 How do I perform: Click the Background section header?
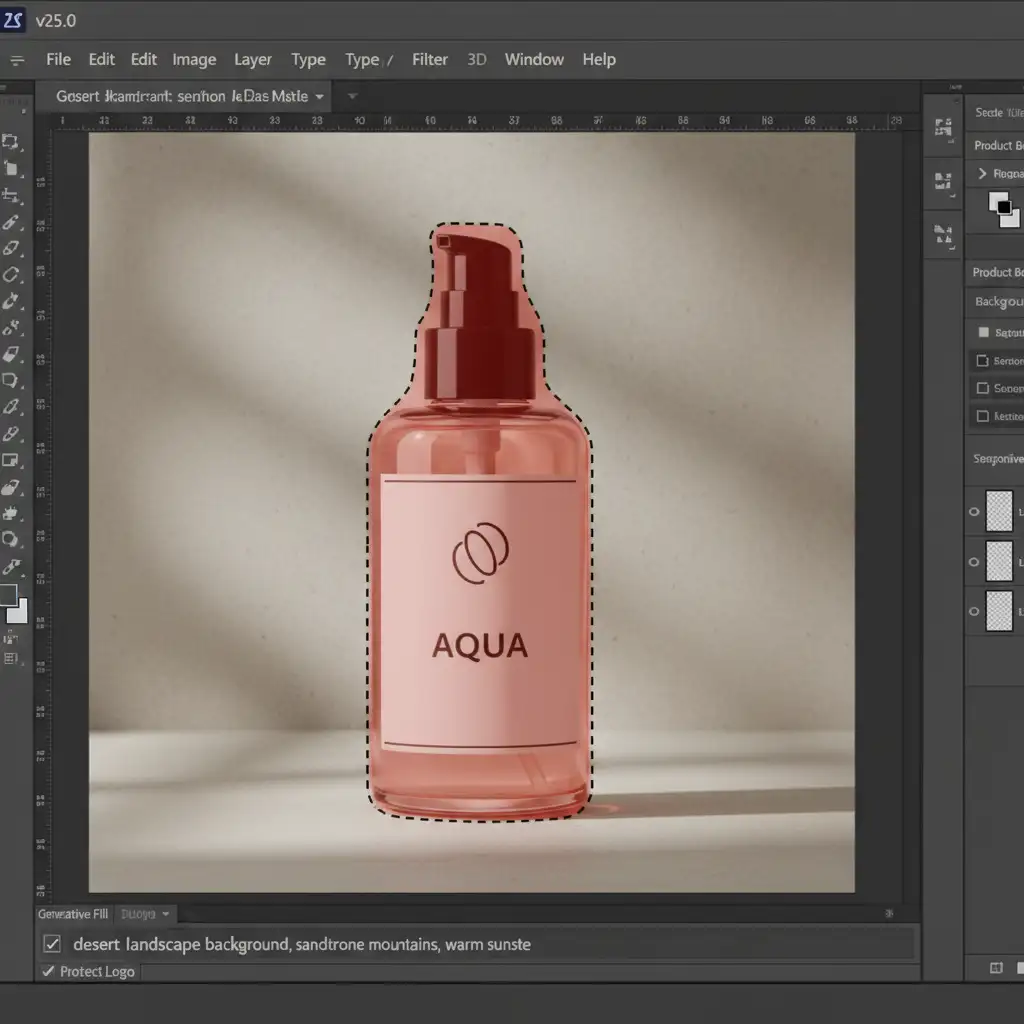998,302
